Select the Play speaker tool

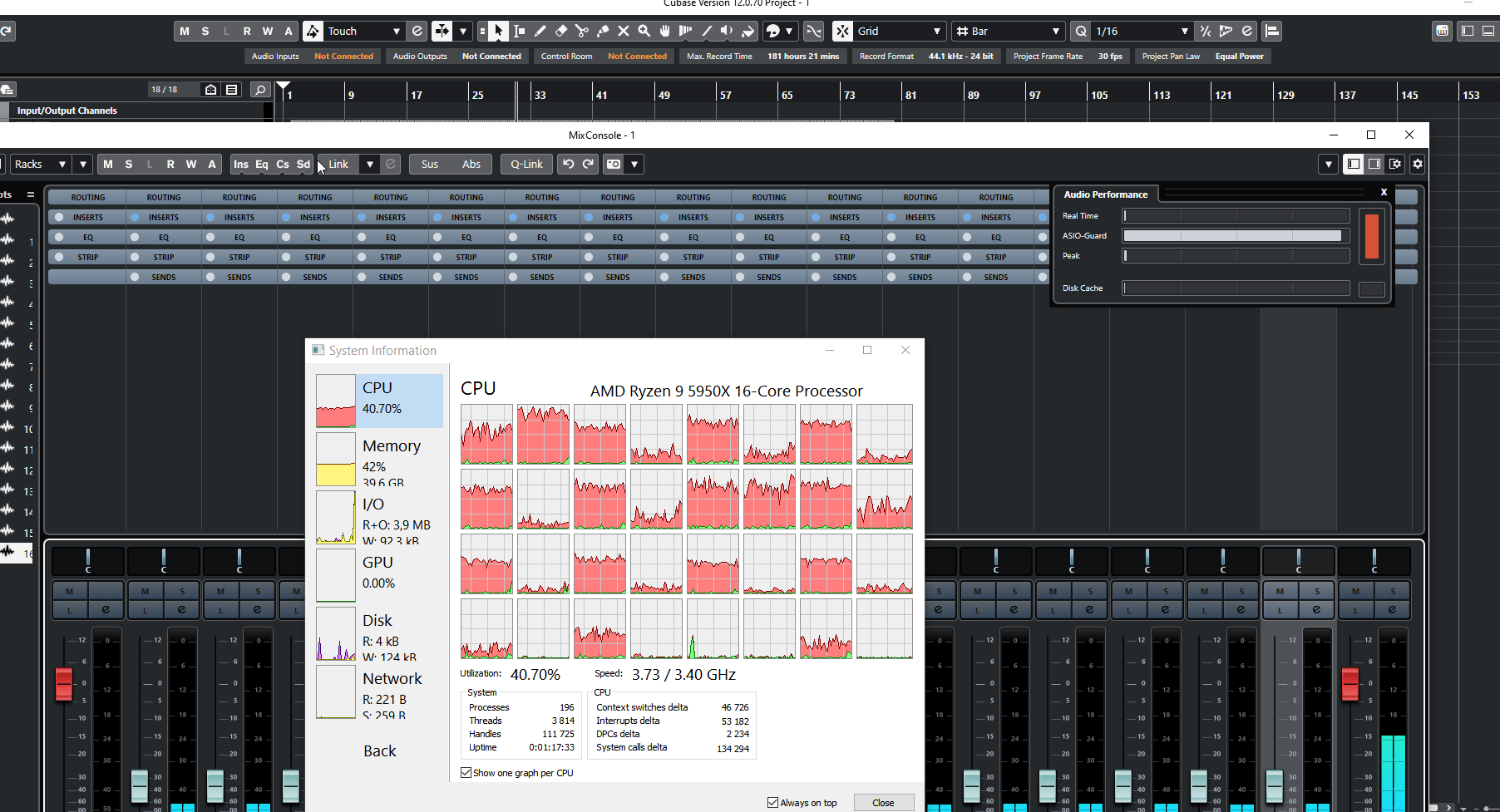pos(728,32)
